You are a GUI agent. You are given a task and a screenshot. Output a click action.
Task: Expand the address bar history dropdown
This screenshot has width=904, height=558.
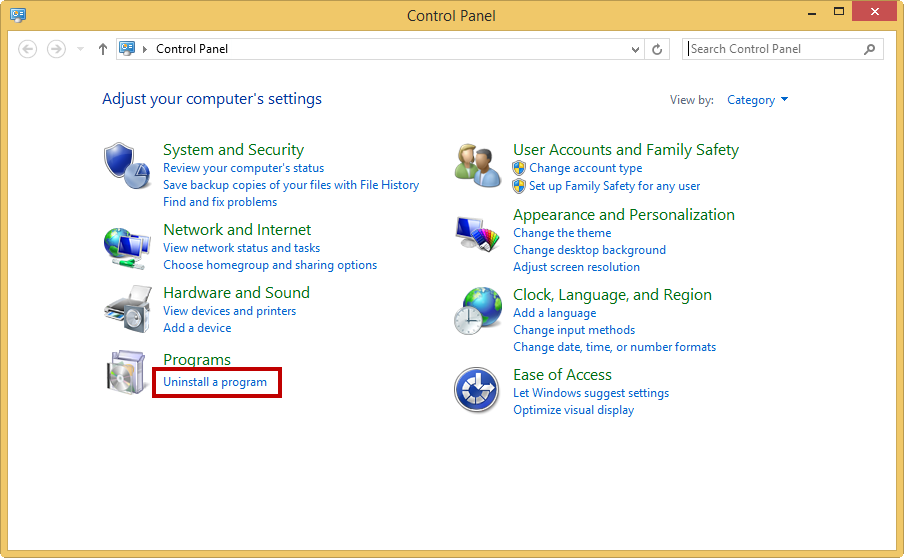(635, 49)
